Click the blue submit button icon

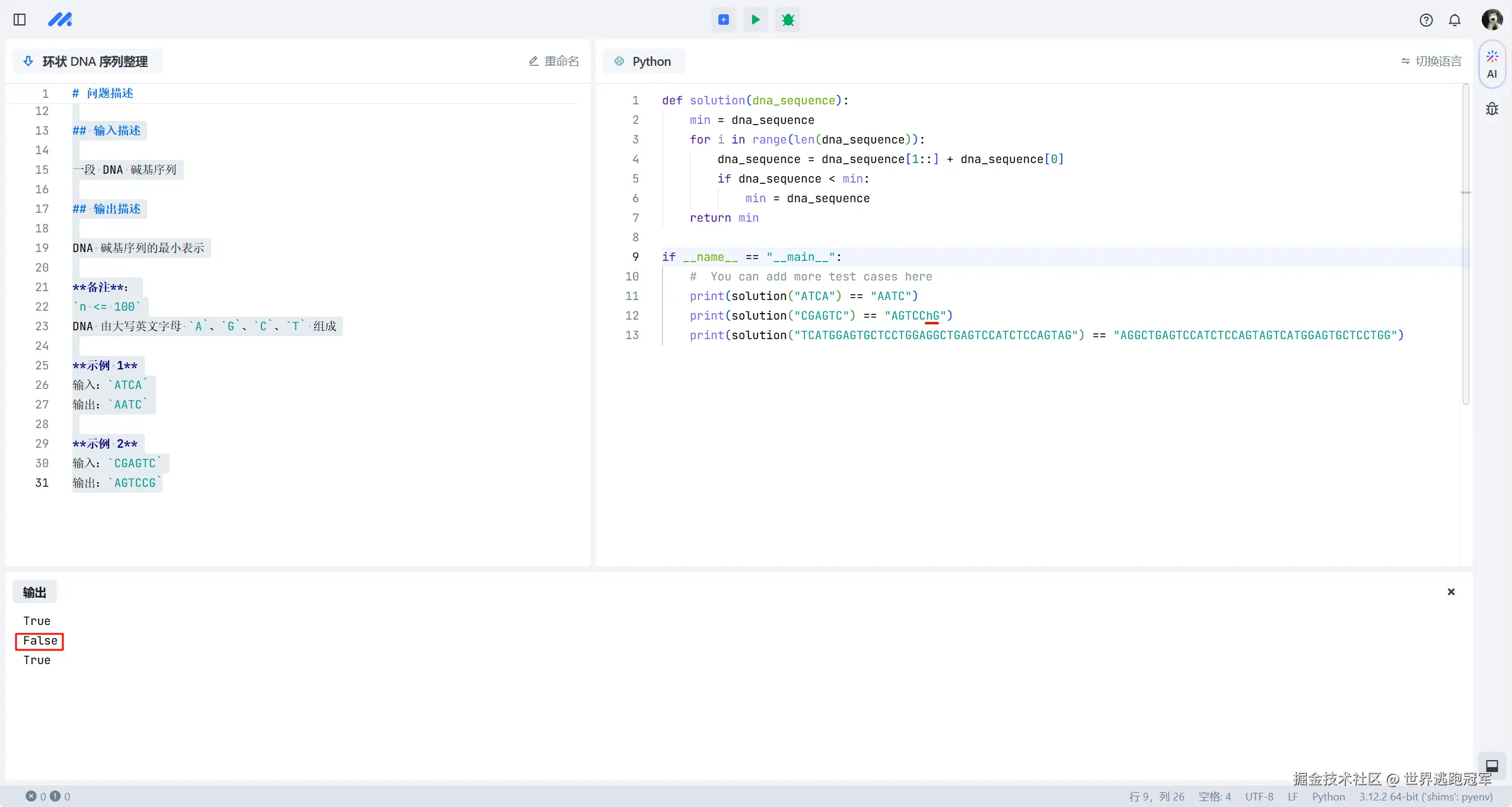(x=724, y=20)
